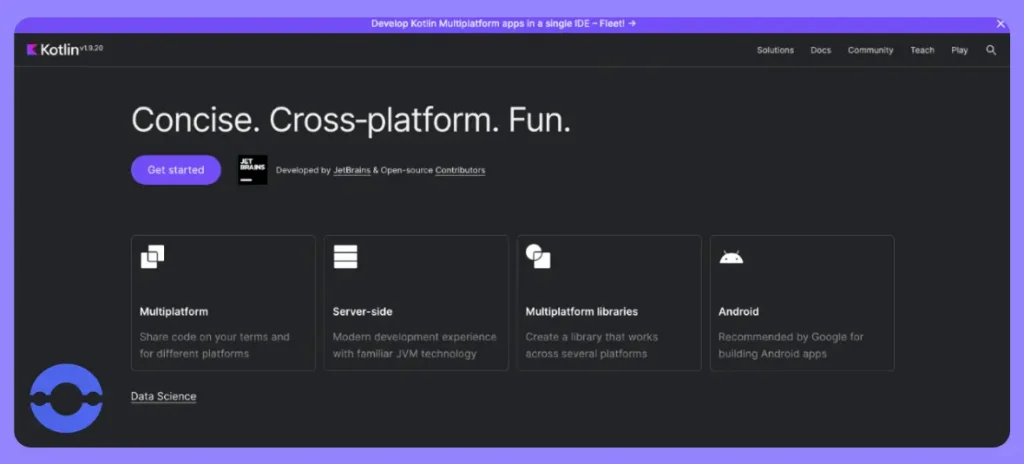
Task: Click the Server-side stacked bars icon
Action: 345,256
